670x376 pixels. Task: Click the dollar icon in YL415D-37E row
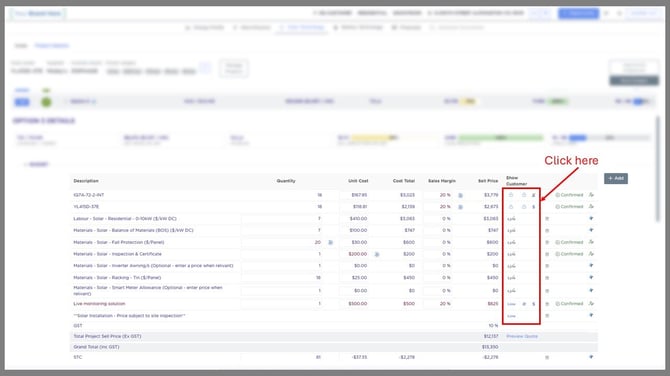534,207
